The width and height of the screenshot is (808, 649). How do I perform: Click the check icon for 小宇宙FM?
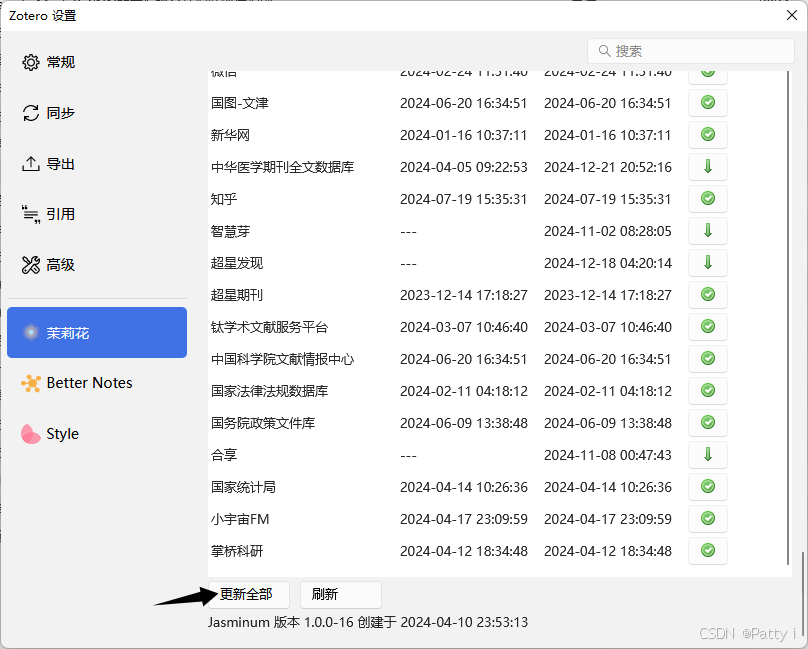pos(708,518)
